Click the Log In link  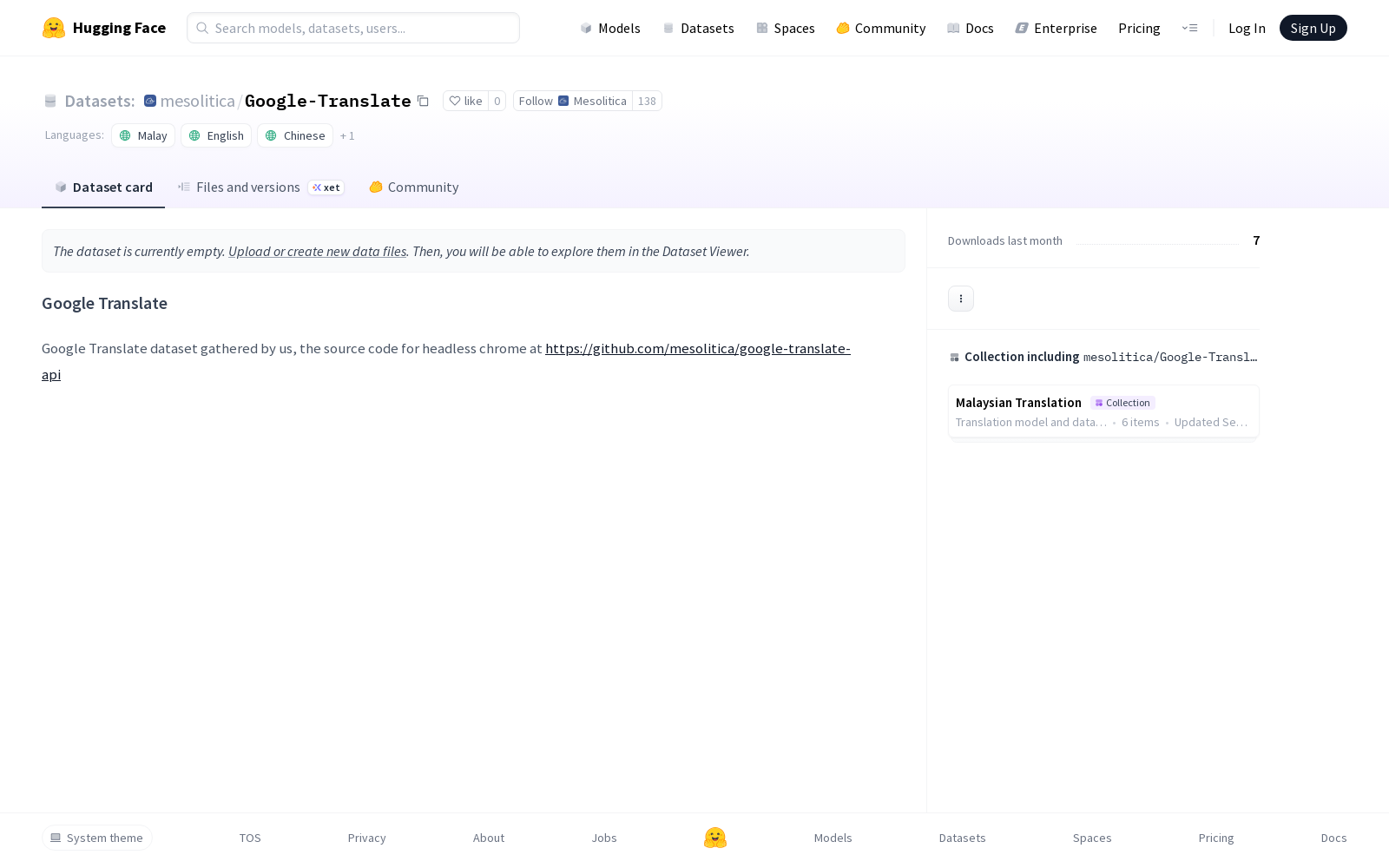[x=1247, y=28]
